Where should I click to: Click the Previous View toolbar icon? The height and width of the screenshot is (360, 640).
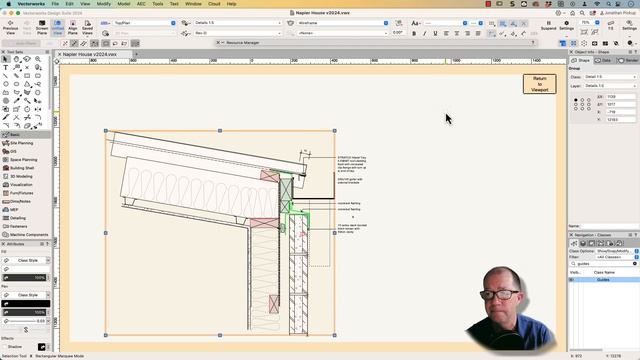10,27
